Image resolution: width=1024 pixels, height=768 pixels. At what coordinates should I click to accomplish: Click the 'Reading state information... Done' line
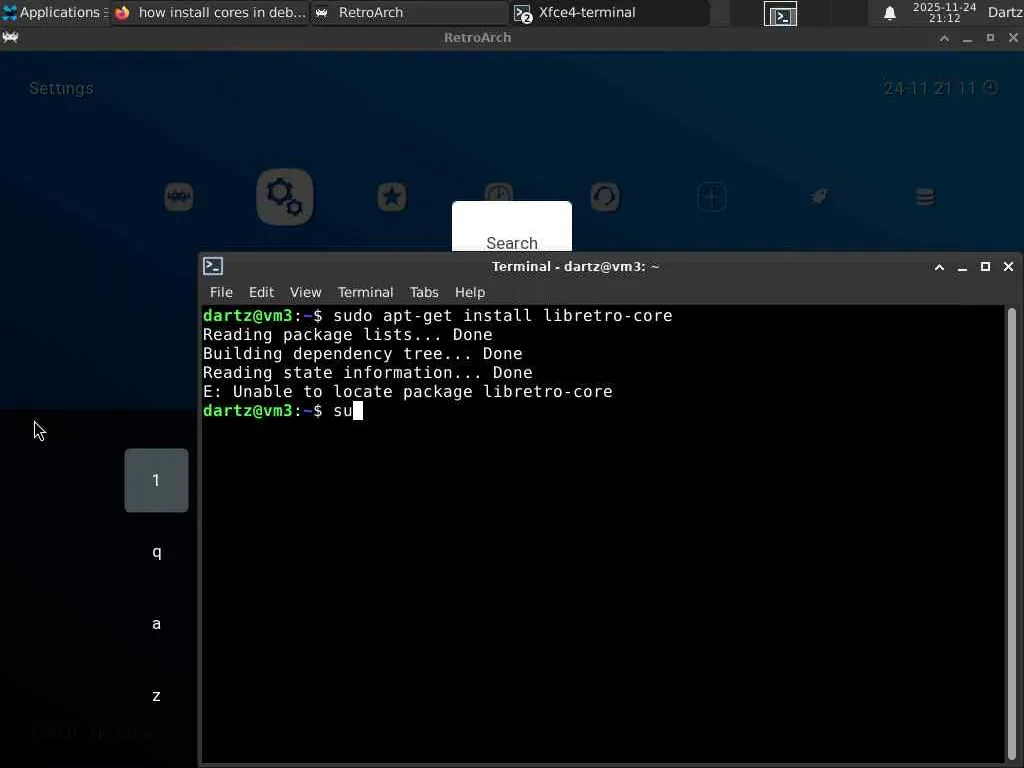pyautogui.click(x=368, y=373)
